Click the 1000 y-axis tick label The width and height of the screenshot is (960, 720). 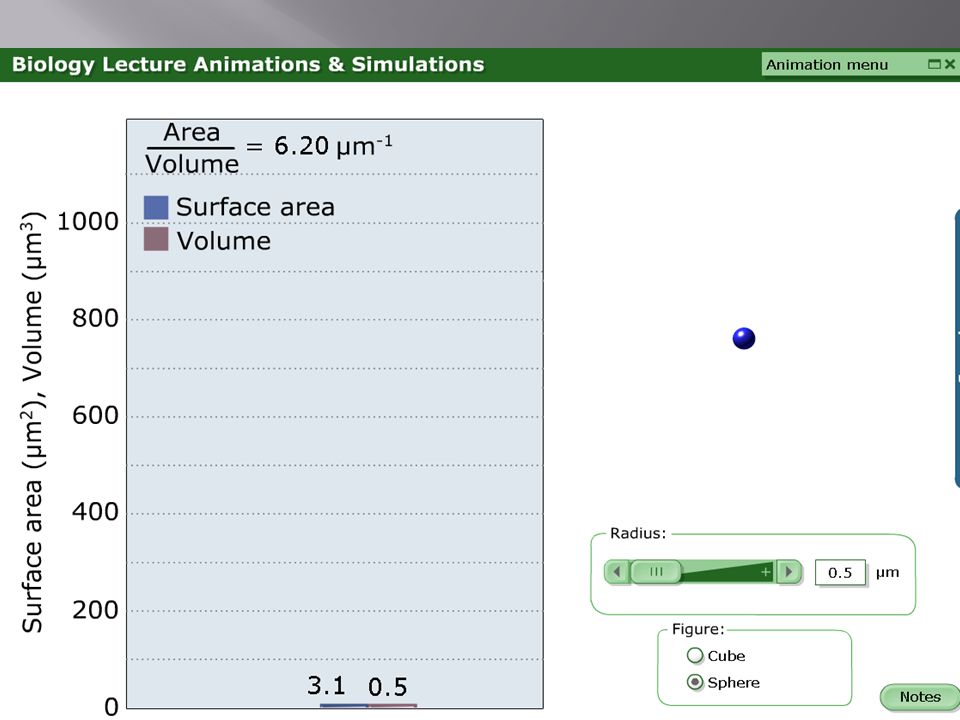coord(88,222)
